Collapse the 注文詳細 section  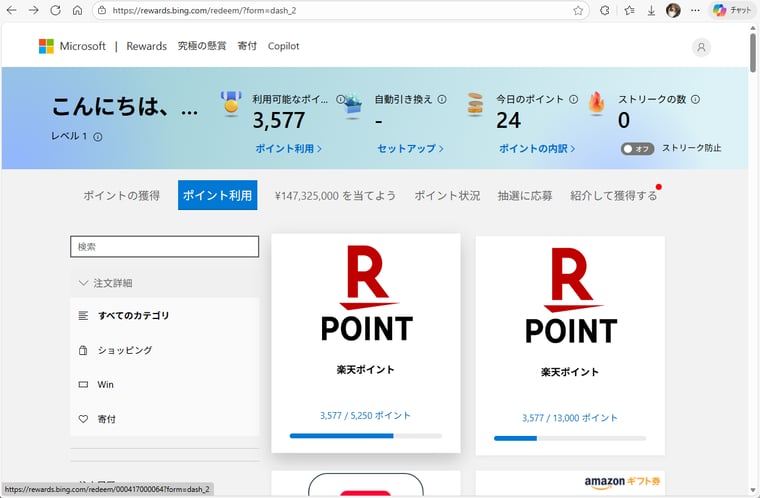[x=164, y=283]
